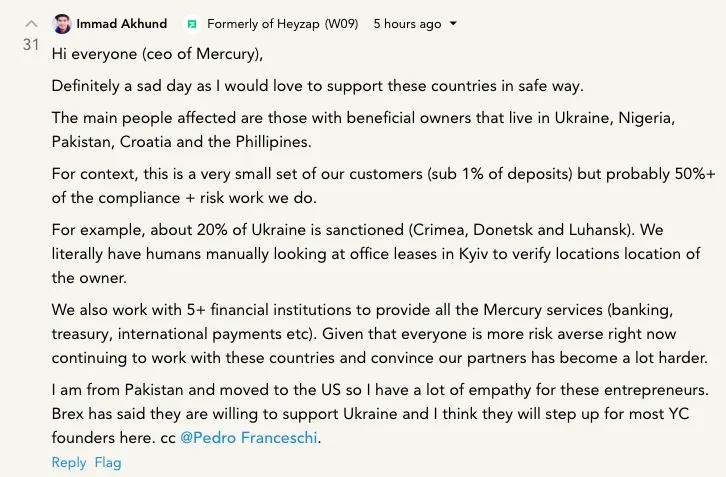This screenshot has width=726, height=477.
Task: Click the paragraph about Crimea, Donetsk and Luhansk
Action: point(376,254)
